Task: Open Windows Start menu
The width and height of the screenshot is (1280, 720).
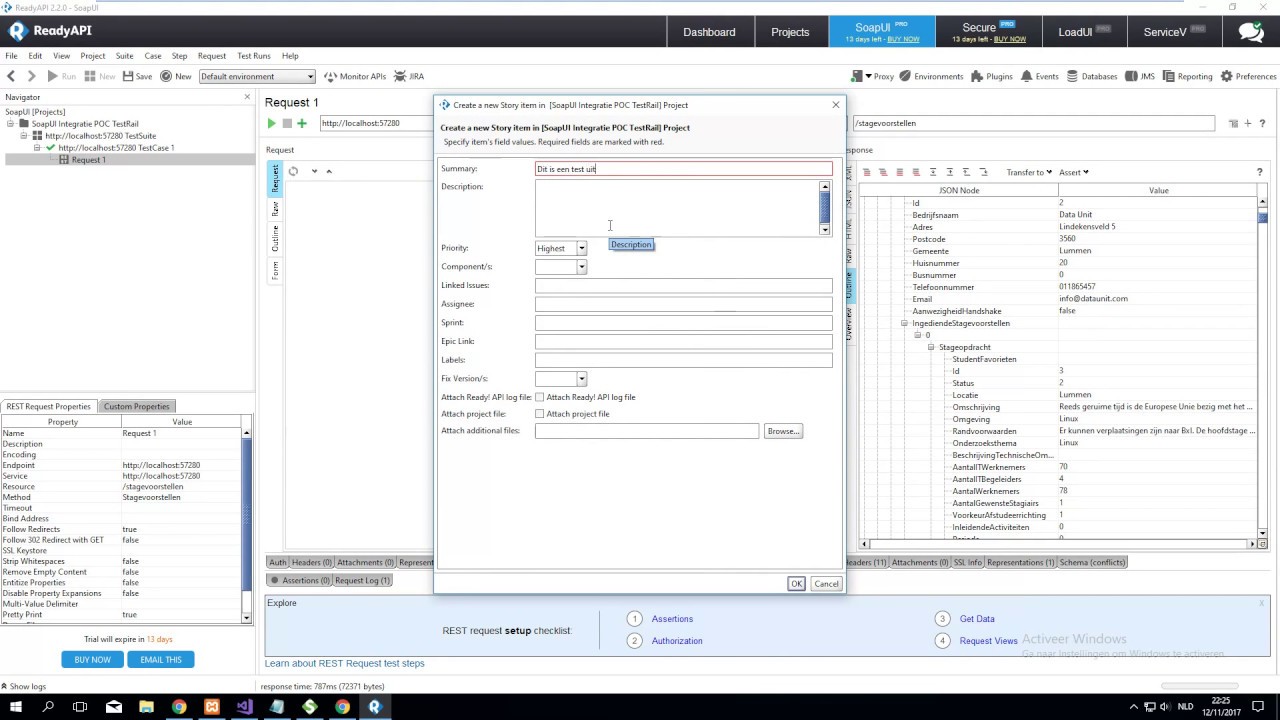Action: click(16, 707)
